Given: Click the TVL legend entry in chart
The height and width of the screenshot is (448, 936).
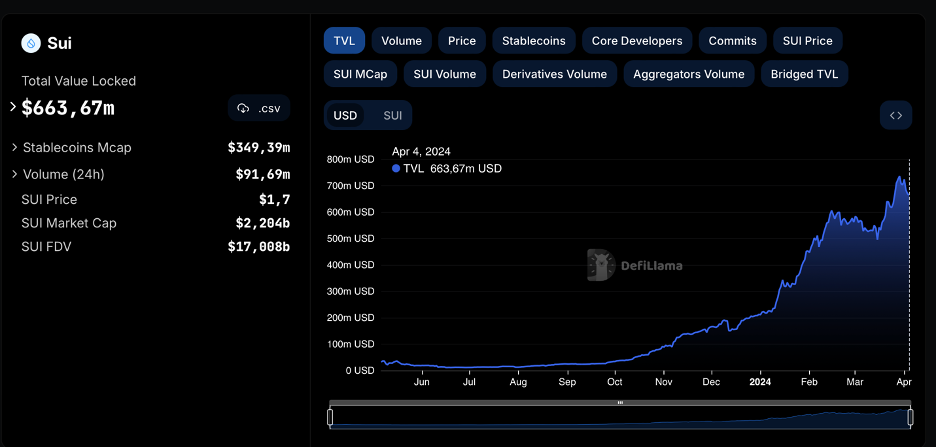Looking at the screenshot, I should tap(447, 168).
